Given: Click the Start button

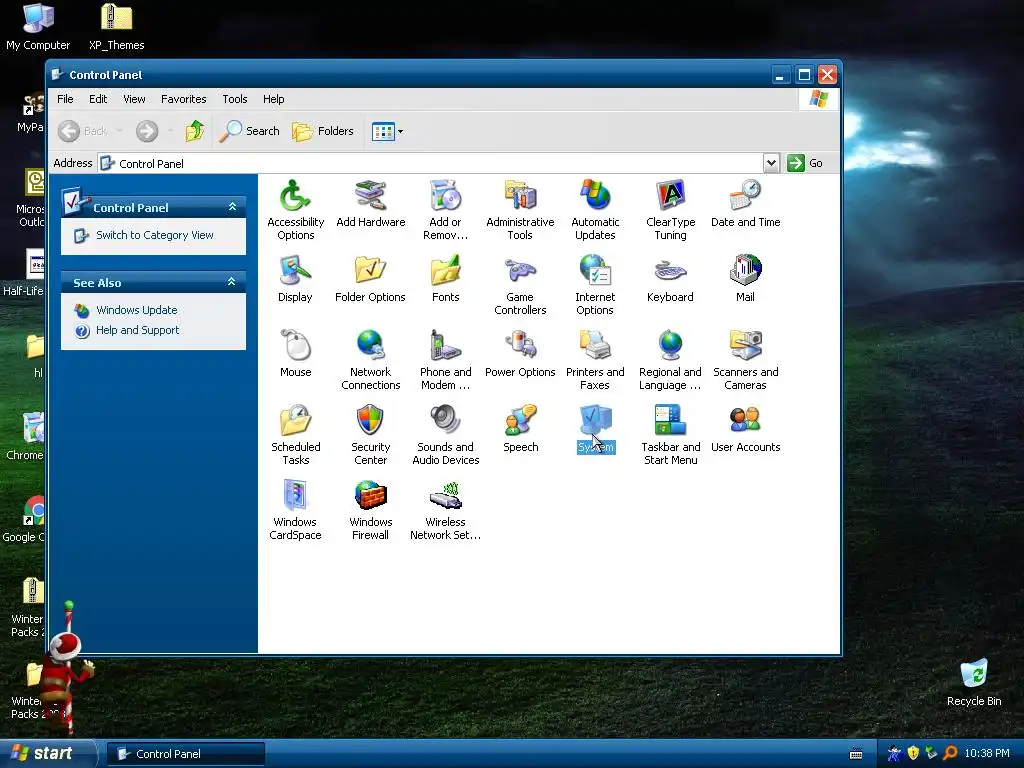Looking at the screenshot, I should tap(48, 754).
